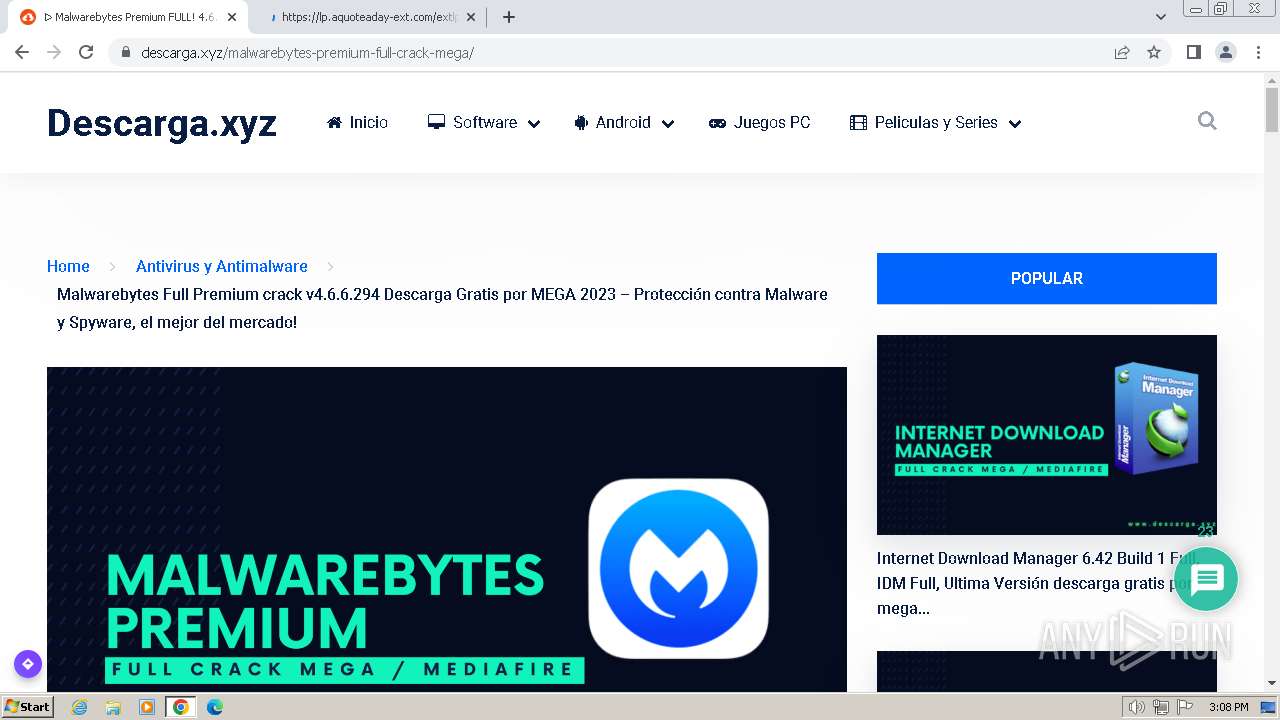Close the aquoteaday-ext tab
Image resolution: width=1280 pixels, height=720 pixels.
click(472, 17)
